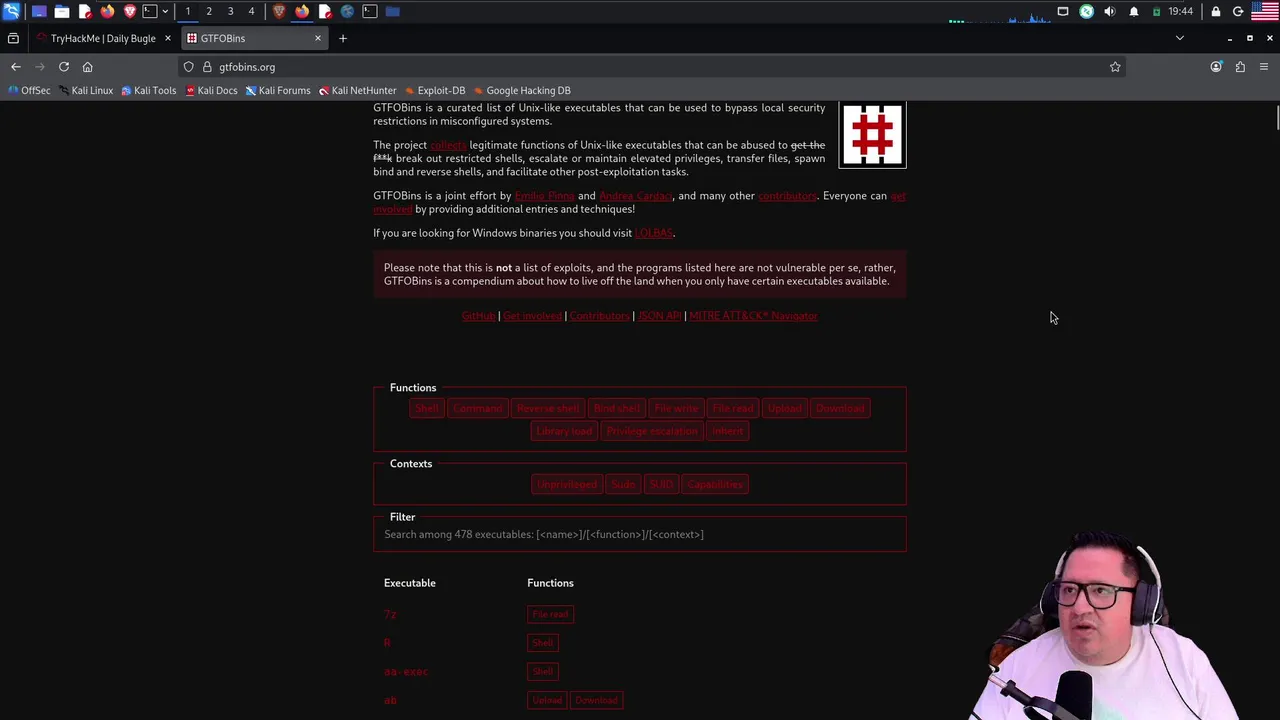The width and height of the screenshot is (1280, 720).
Task: Open Google Hacking DB bookmark
Action: (522, 90)
